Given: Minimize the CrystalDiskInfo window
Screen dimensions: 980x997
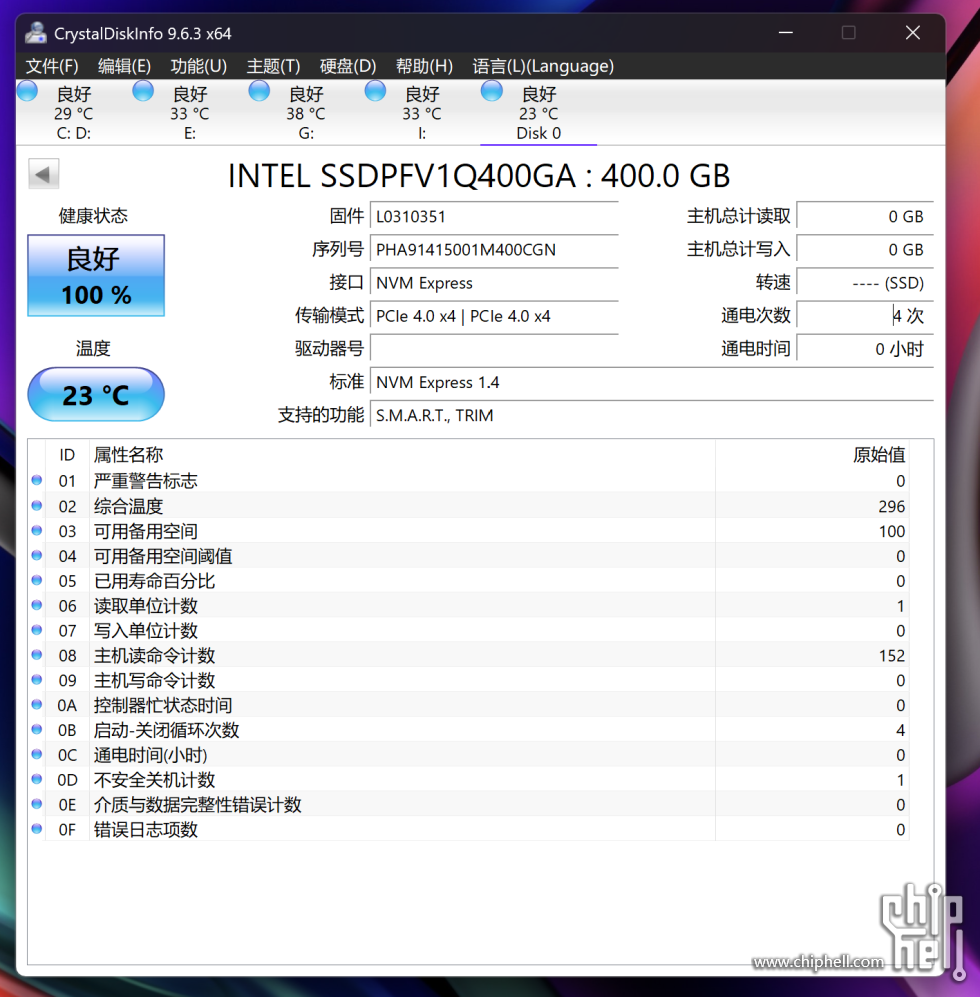Looking at the screenshot, I should pyautogui.click(x=786, y=32).
